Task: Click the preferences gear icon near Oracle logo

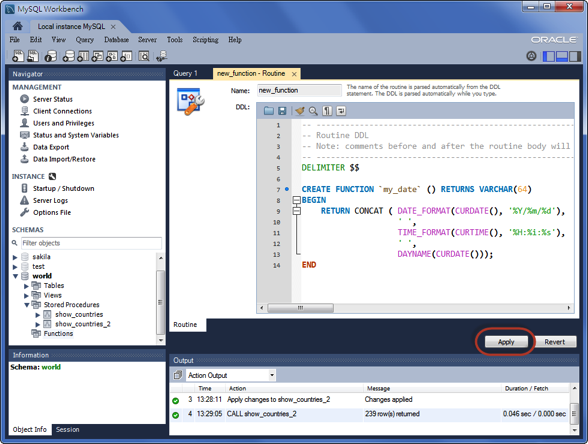Action: coord(531,56)
